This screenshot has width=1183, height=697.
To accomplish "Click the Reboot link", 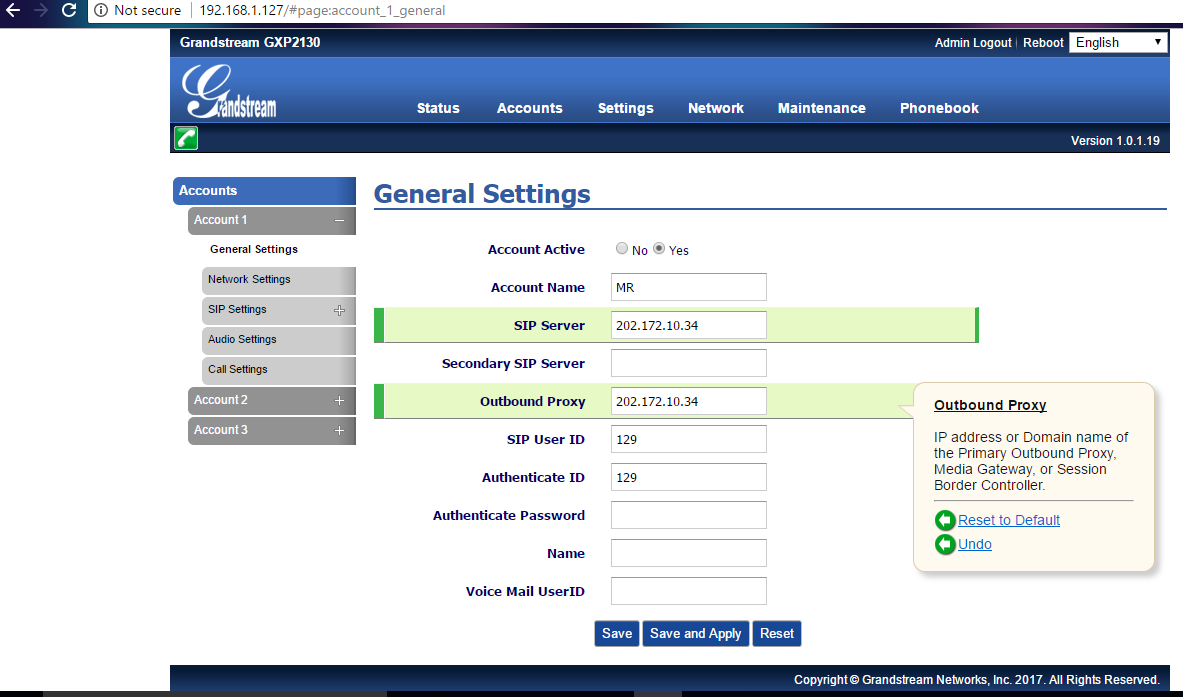I will coord(1043,42).
